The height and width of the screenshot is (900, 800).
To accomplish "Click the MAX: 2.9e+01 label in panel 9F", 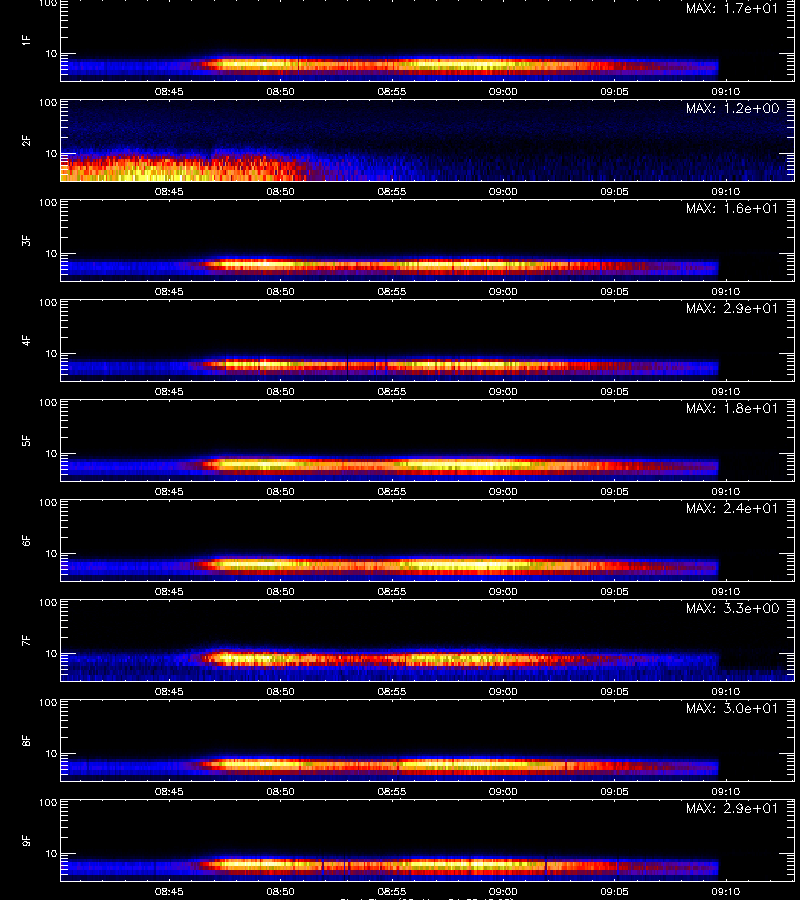I will click(732, 808).
